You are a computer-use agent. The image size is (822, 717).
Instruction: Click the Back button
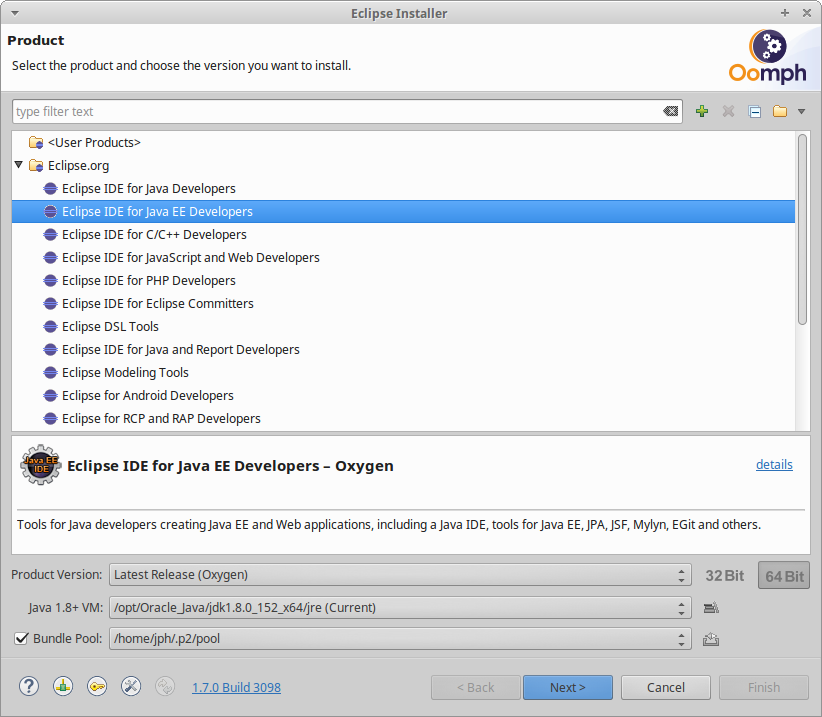pos(475,687)
